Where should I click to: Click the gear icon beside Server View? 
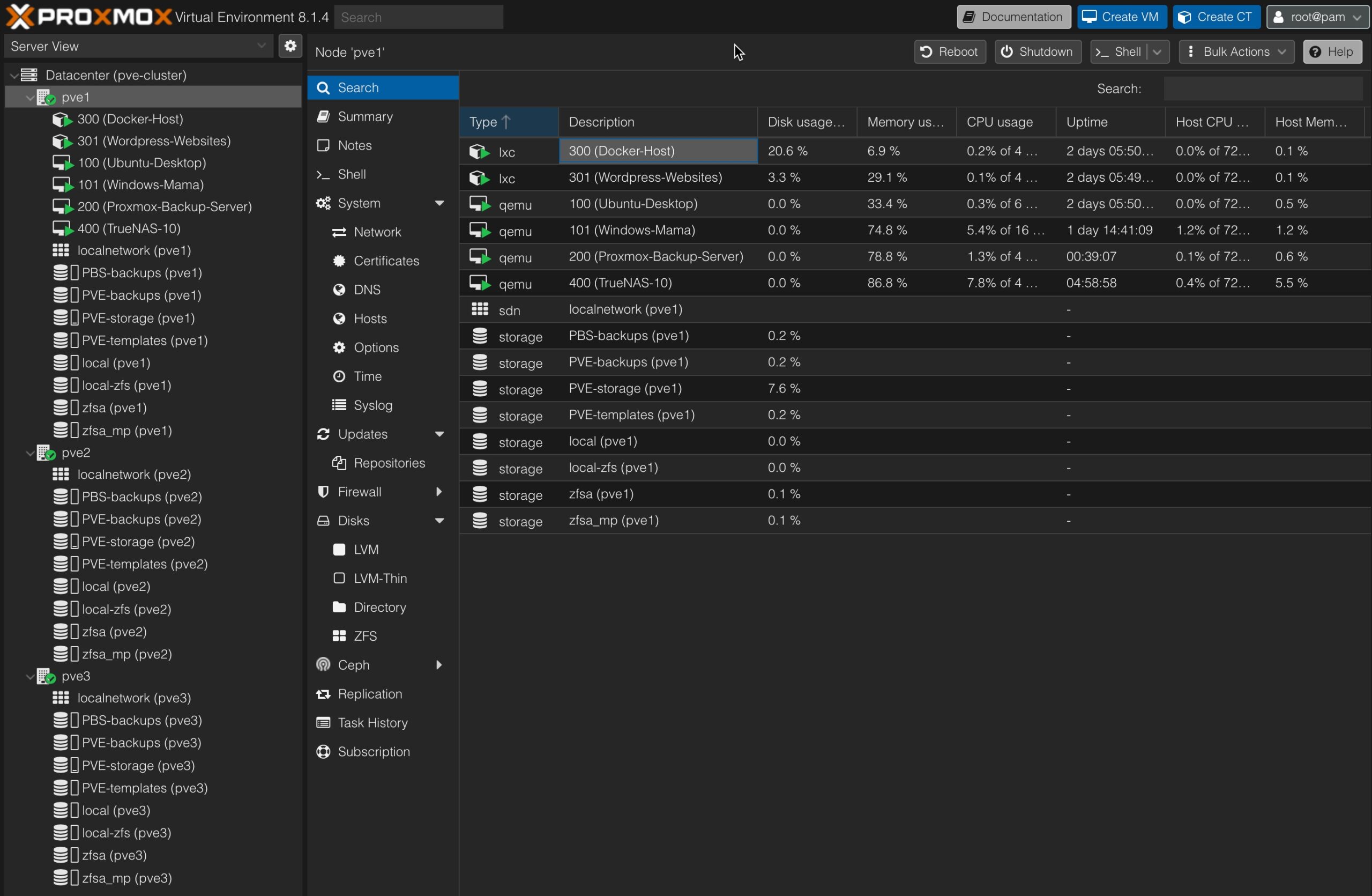pyautogui.click(x=290, y=46)
